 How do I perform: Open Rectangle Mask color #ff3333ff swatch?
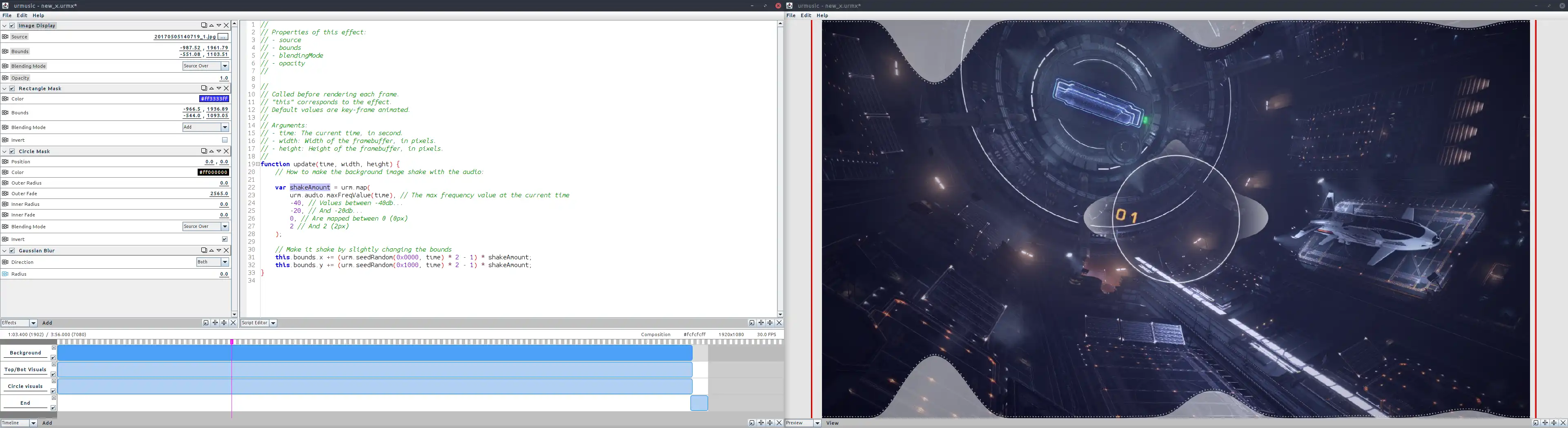click(214, 99)
